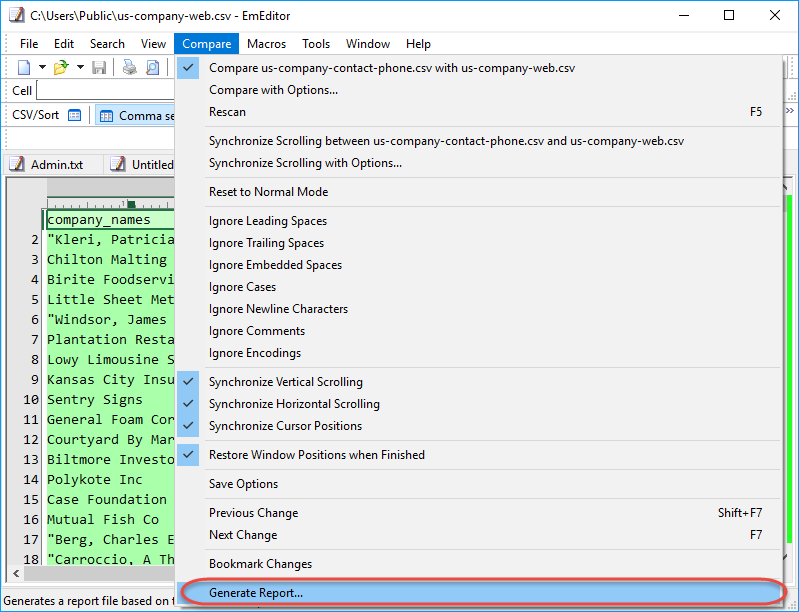Click the company_names header cell
The width and height of the screenshot is (799, 612).
pyautogui.click(x=110, y=220)
